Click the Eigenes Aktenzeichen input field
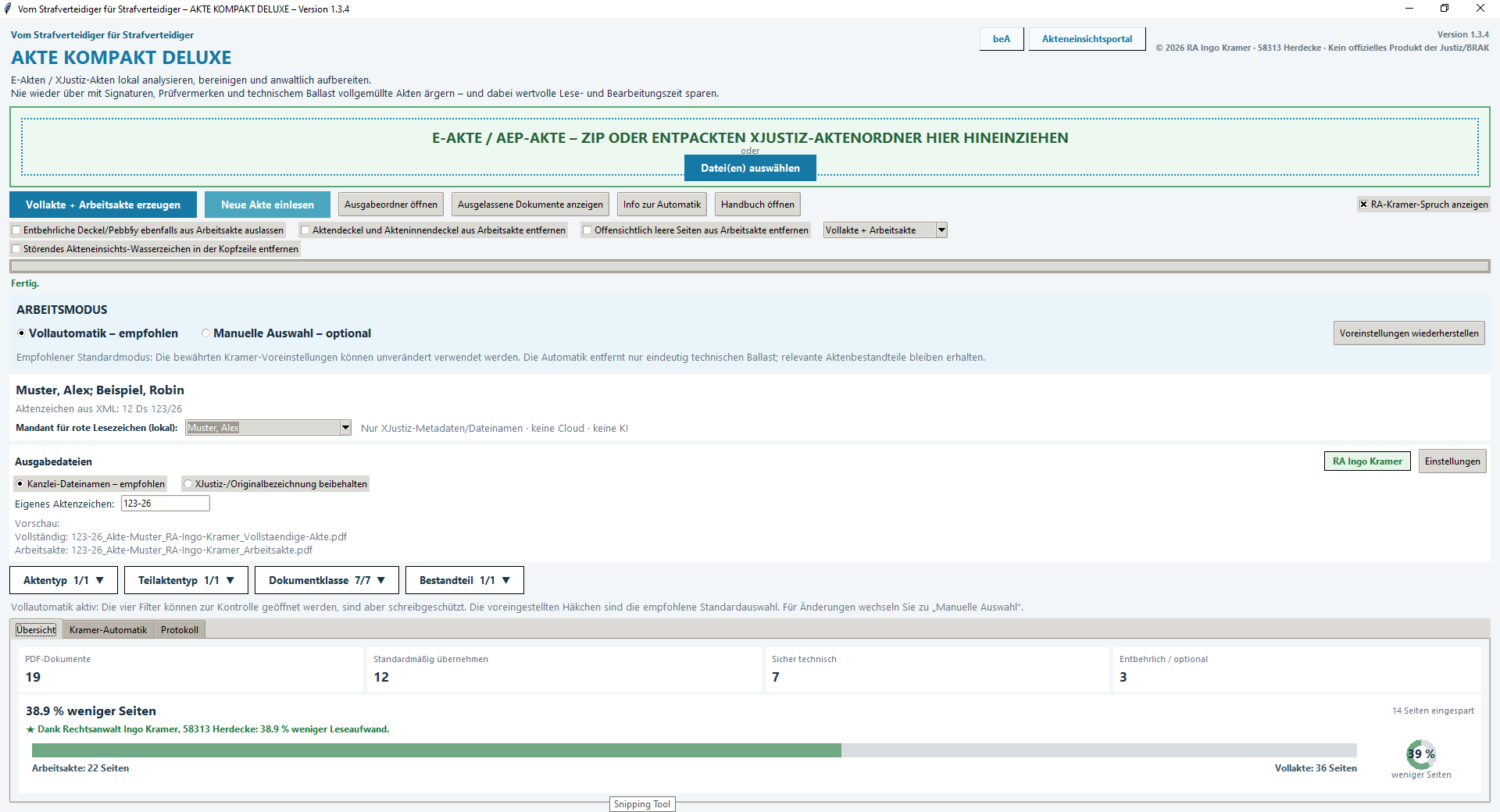 [166, 504]
